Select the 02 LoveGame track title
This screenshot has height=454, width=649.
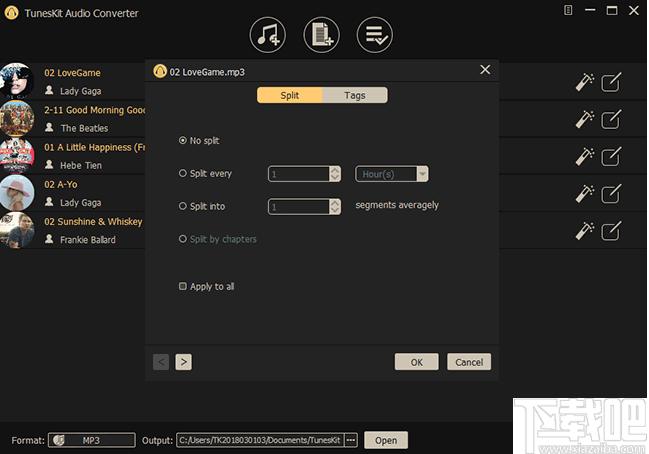72,73
